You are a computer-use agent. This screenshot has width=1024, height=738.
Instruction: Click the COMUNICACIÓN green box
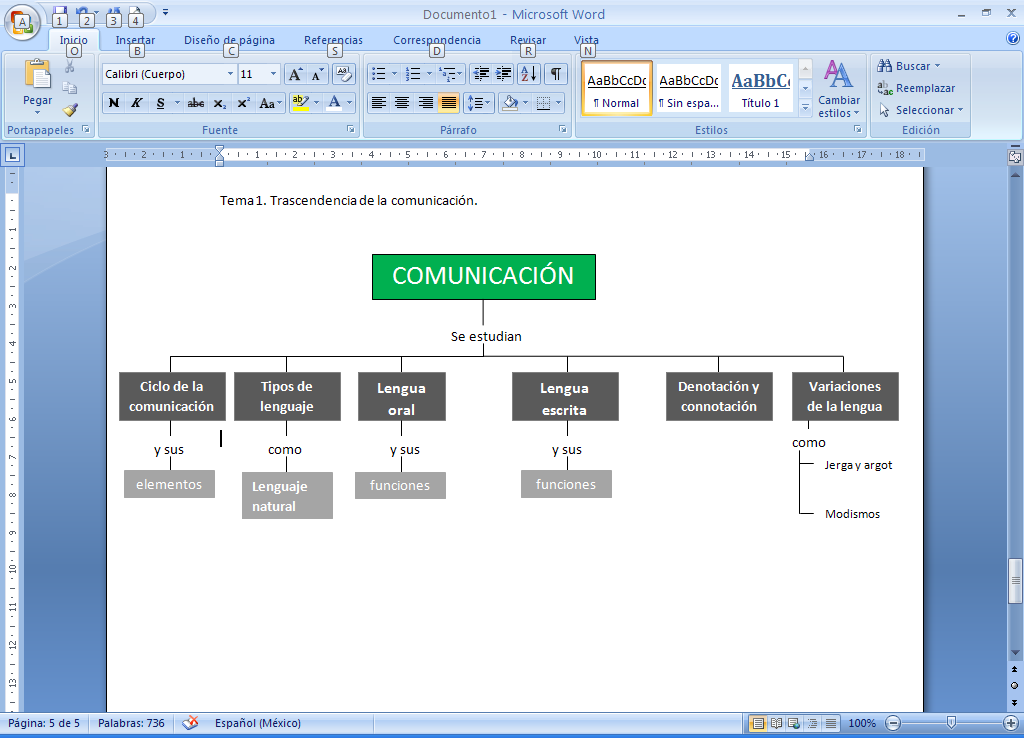click(x=483, y=277)
